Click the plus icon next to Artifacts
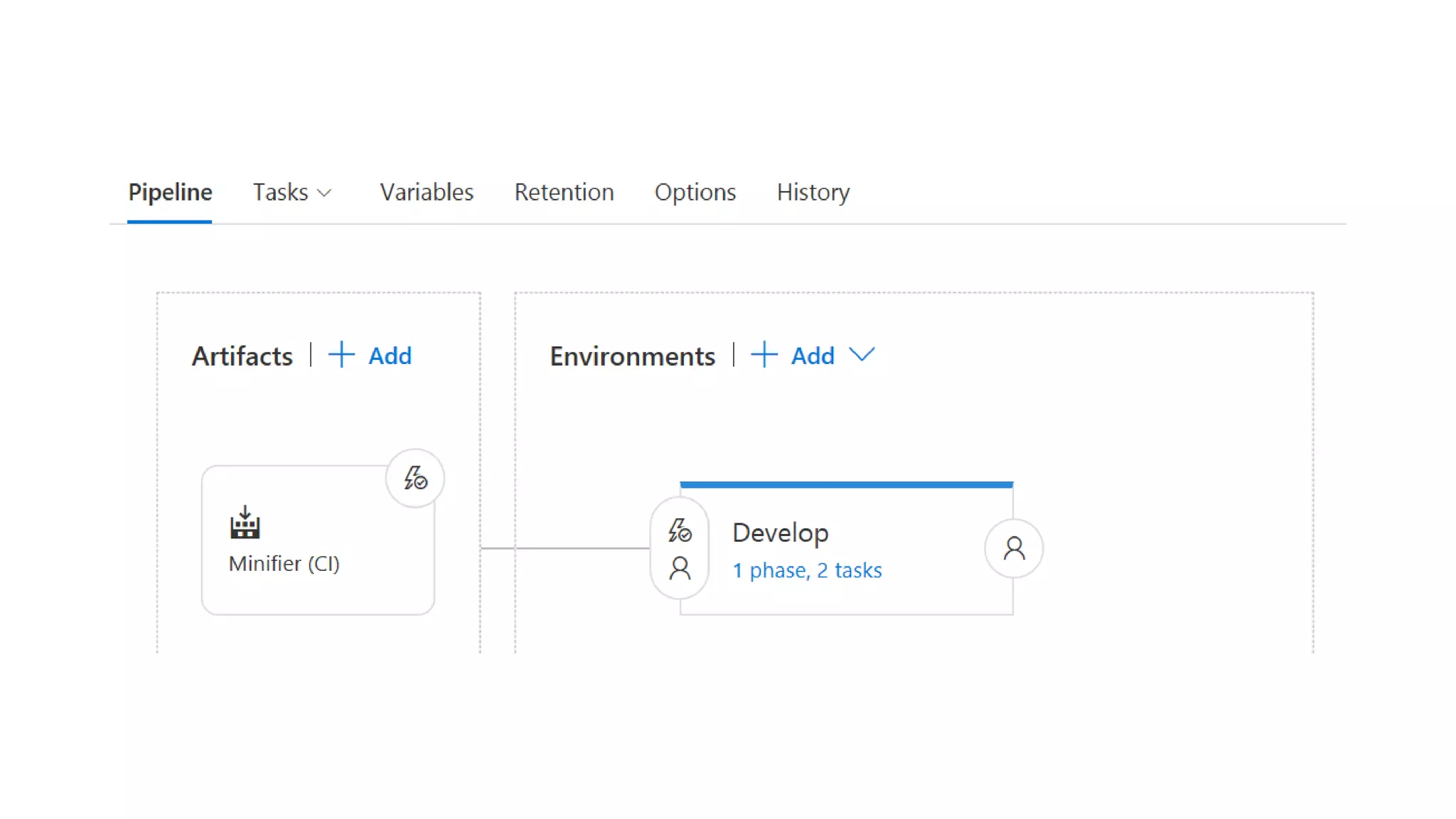The image size is (1456, 819). 341,355
